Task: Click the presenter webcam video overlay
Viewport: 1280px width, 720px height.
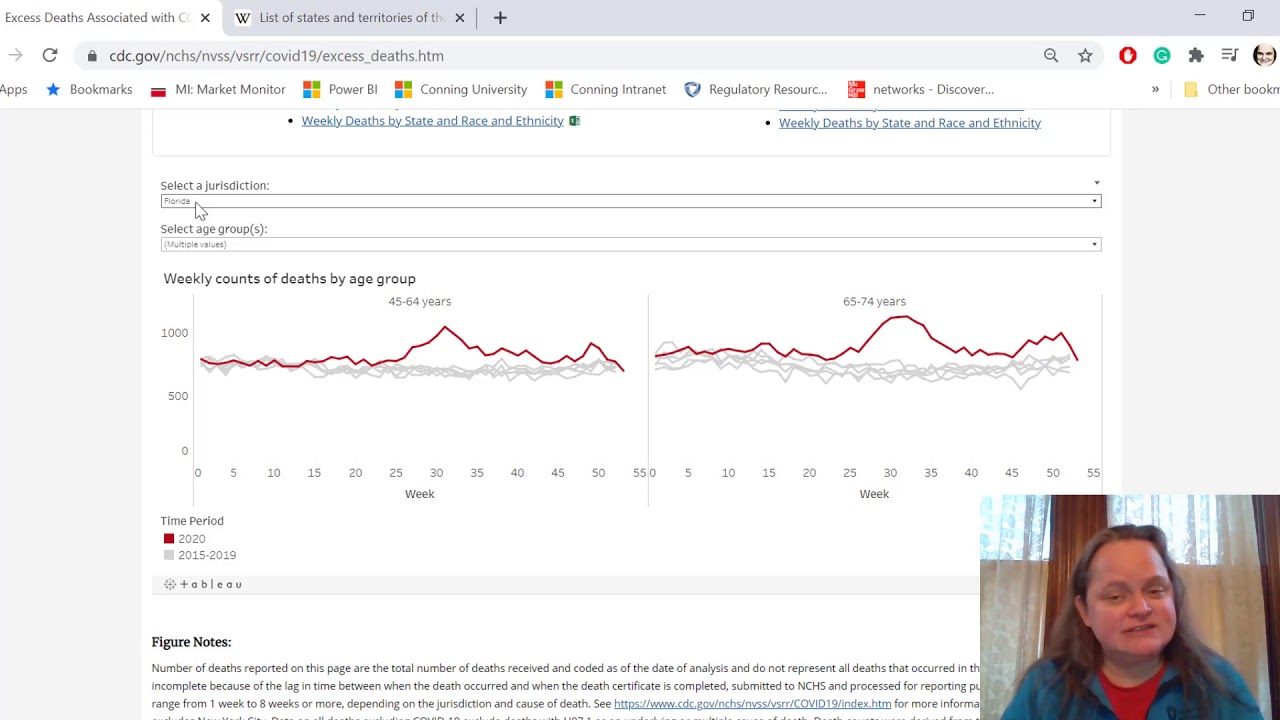Action: click(x=1130, y=607)
